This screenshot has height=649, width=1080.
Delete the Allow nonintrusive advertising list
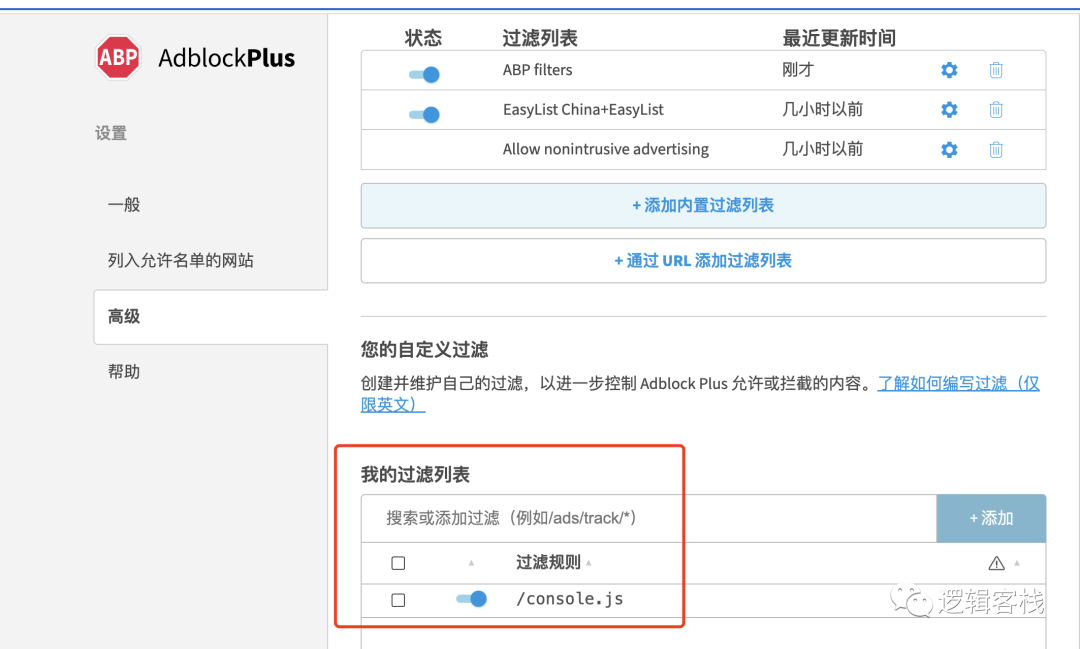pyautogui.click(x=996, y=150)
